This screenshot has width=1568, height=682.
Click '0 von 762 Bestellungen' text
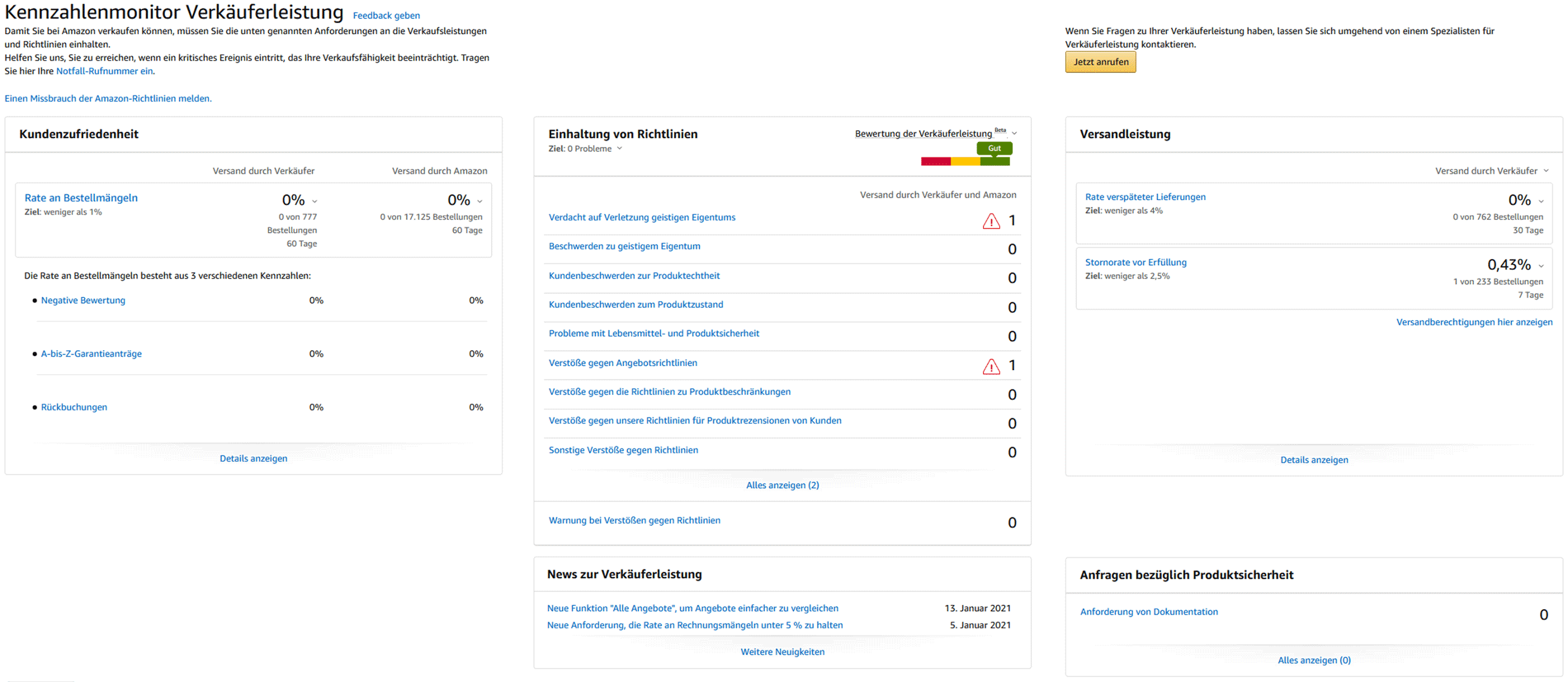coord(1498,217)
